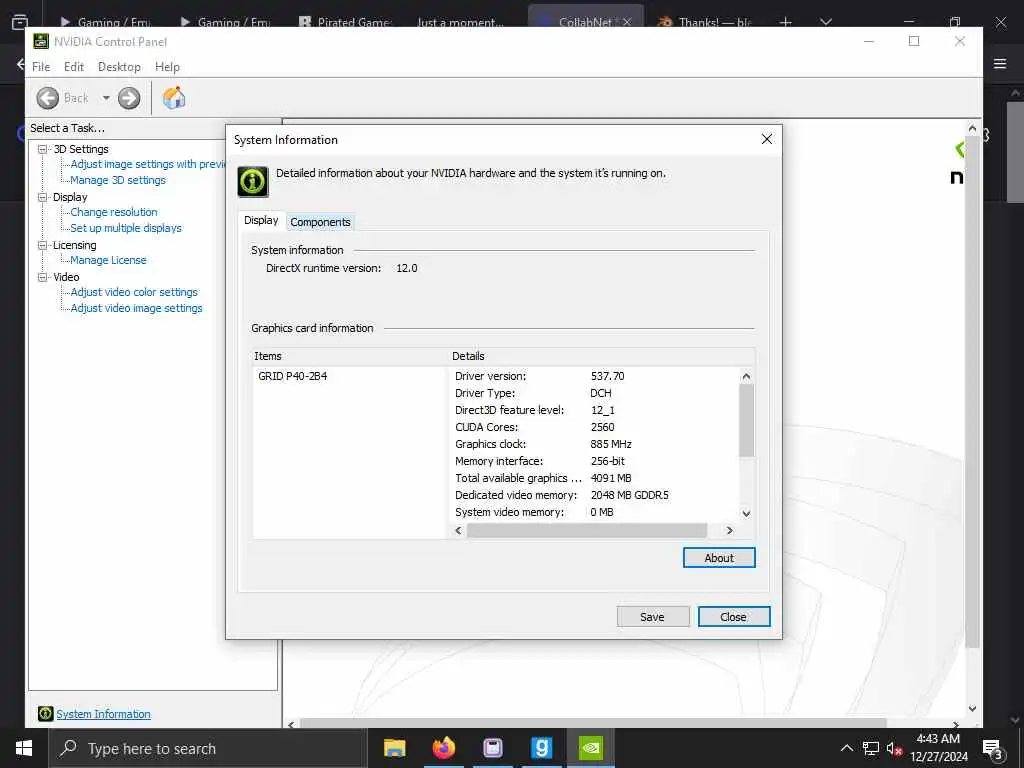The width and height of the screenshot is (1024, 768).
Task: Click the System Information icon at bottom left
Action: [x=45, y=714]
